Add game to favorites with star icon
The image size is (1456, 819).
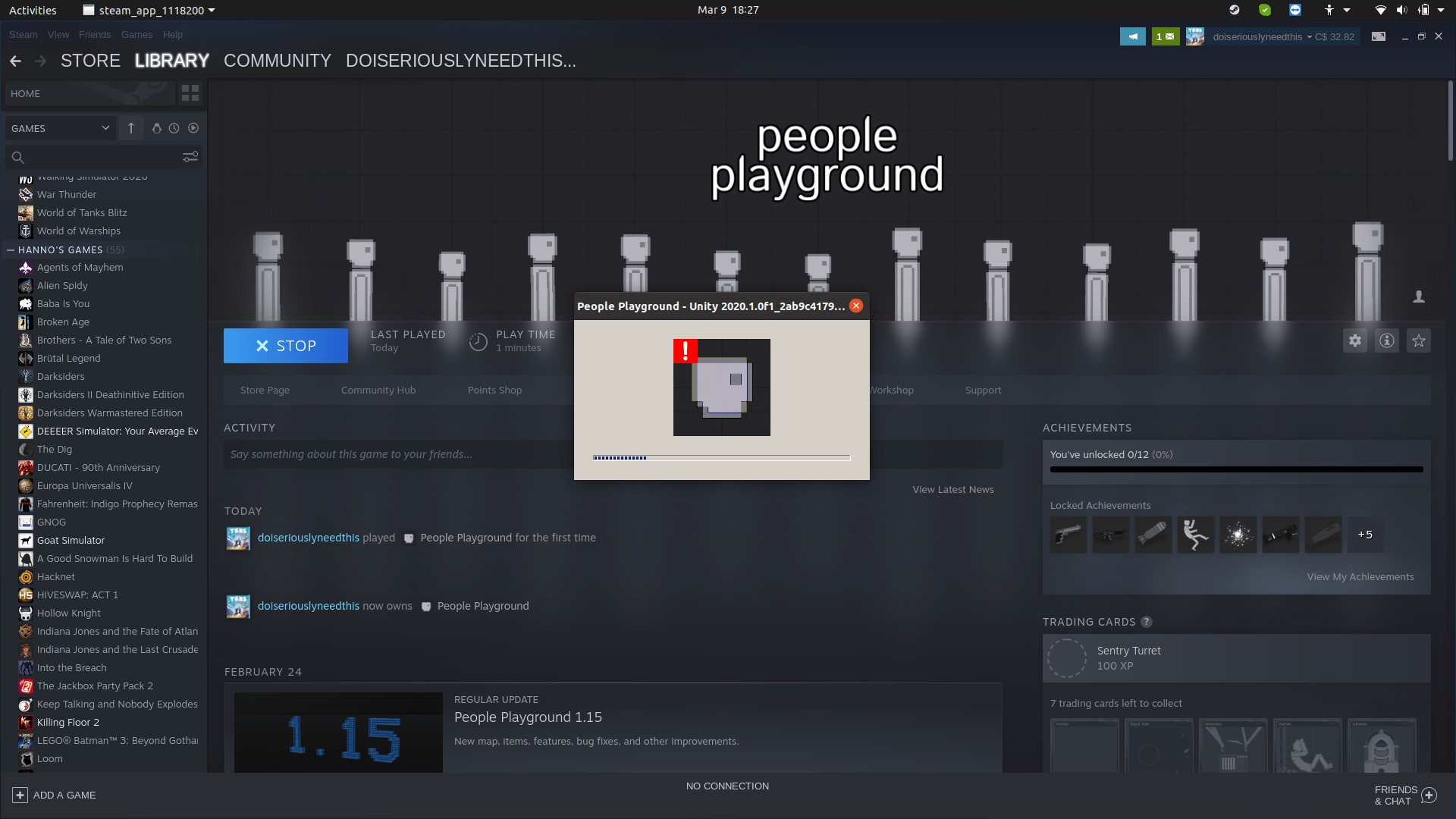pyautogui.click(x=1419, y=340)
